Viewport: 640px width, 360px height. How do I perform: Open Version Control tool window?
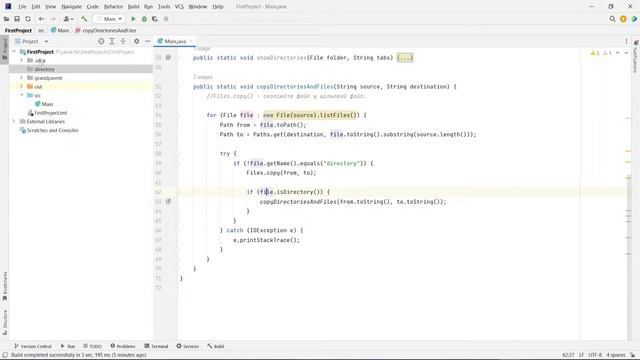(33, 346)
